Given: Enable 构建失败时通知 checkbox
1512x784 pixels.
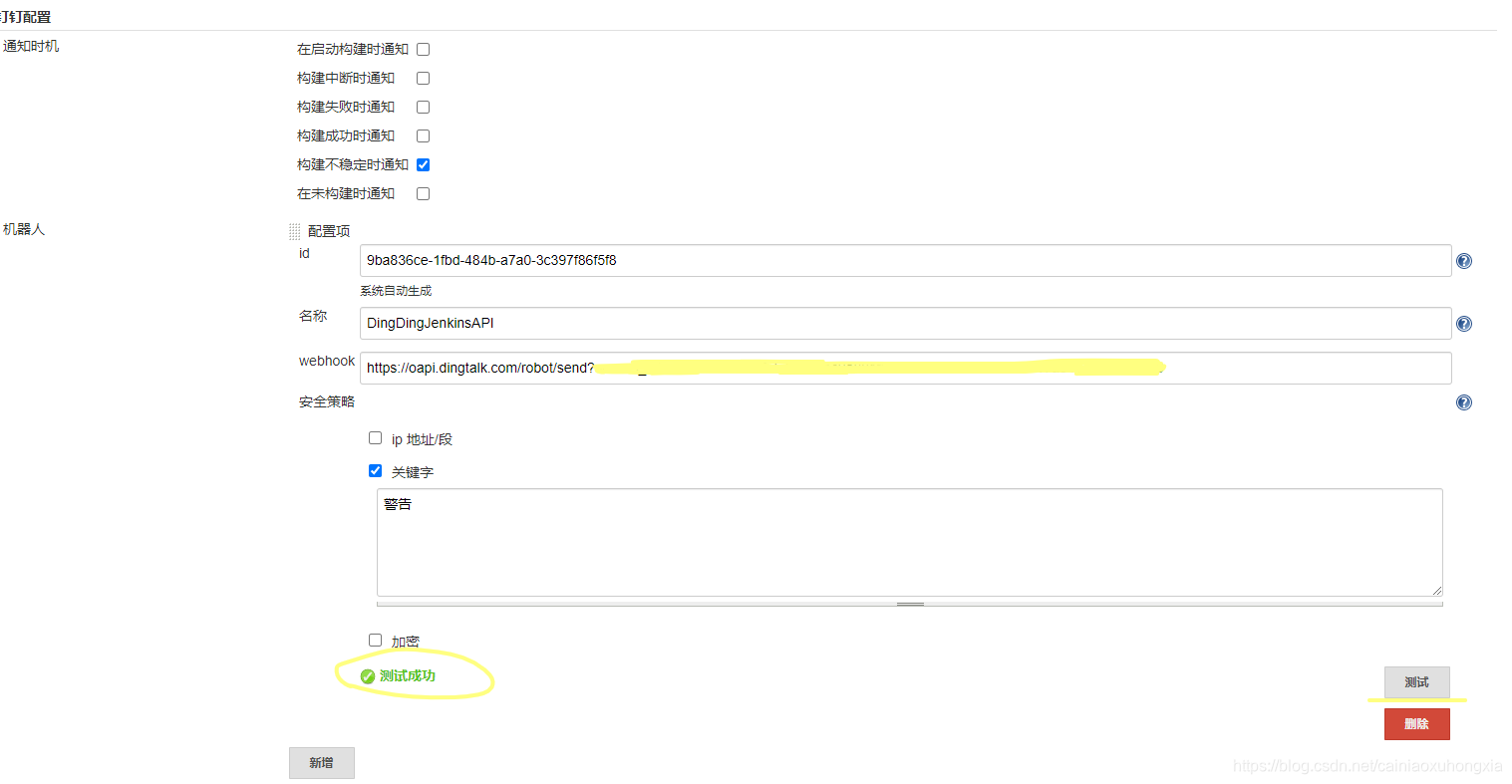Looking at the screenshot, I should point(423,107).
